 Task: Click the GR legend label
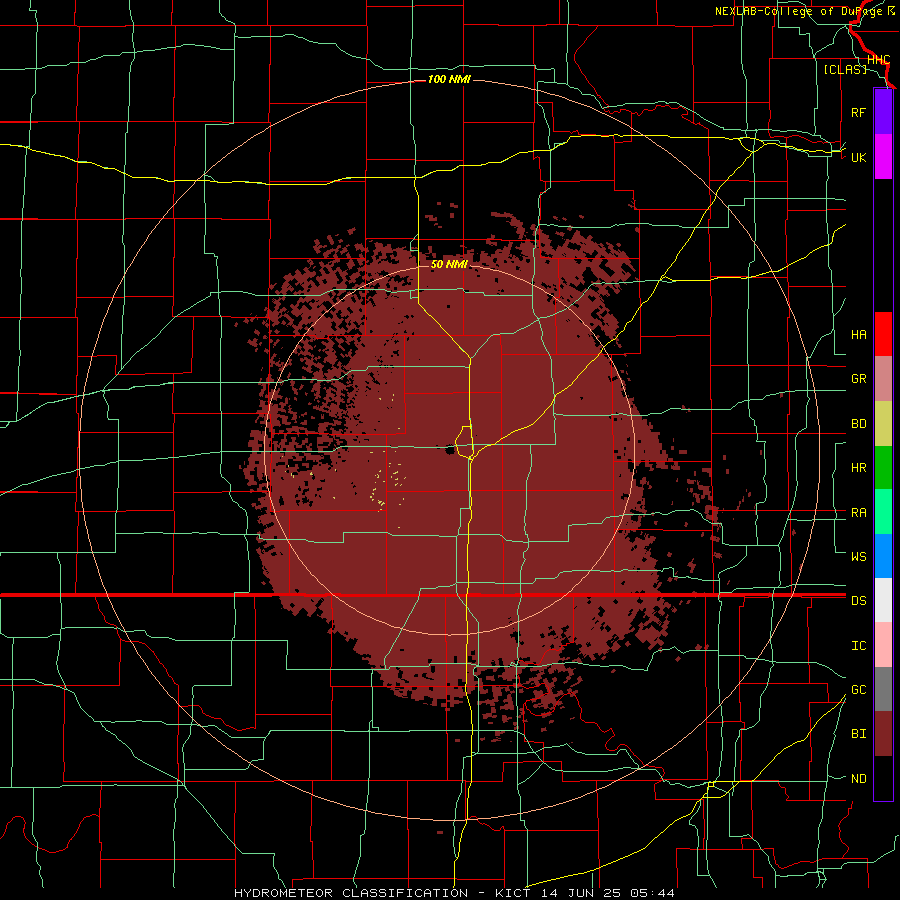[859, 379]
